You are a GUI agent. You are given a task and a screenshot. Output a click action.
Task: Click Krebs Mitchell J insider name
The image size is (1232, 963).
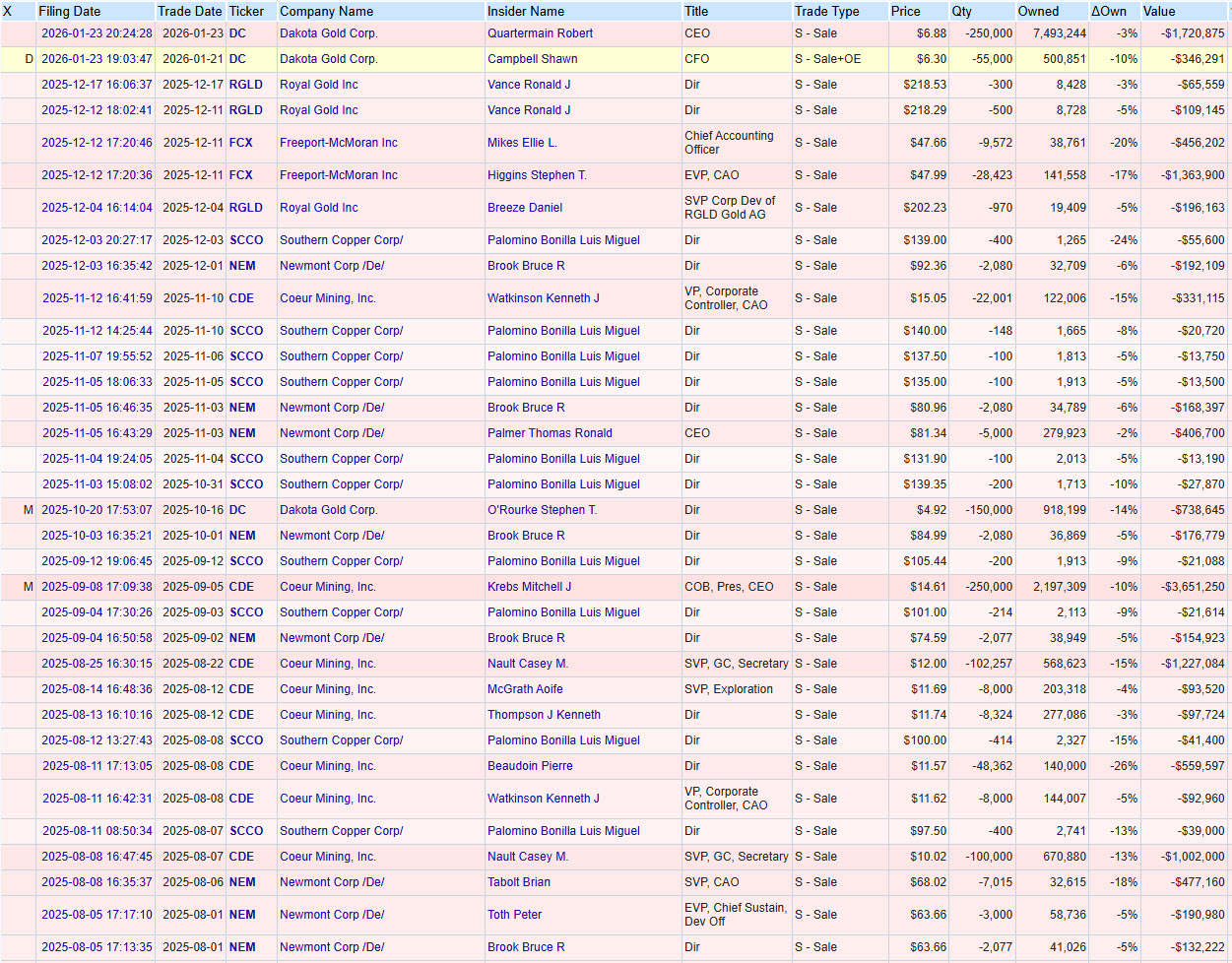point(529,587)
